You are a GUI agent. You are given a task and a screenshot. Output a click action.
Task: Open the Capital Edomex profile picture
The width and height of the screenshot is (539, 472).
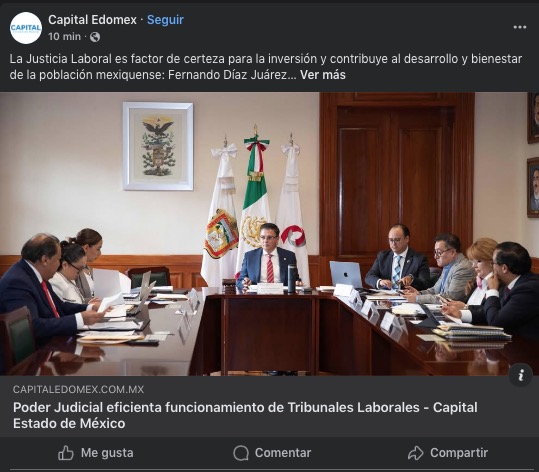point(26,28)
